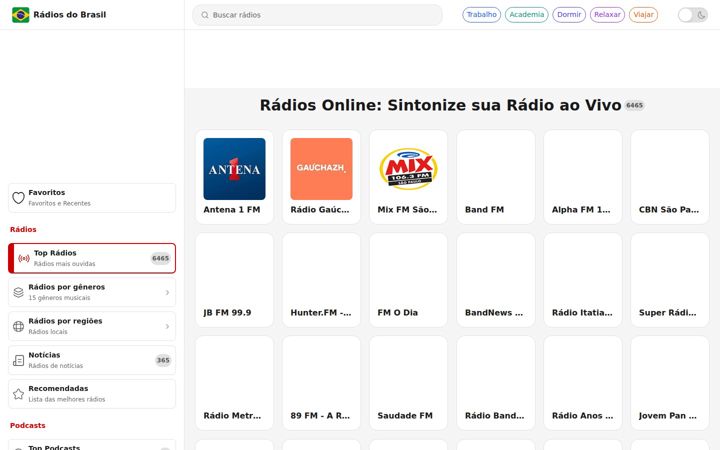
Task: Select the Academia mood tag
Action: pos(526,15)
